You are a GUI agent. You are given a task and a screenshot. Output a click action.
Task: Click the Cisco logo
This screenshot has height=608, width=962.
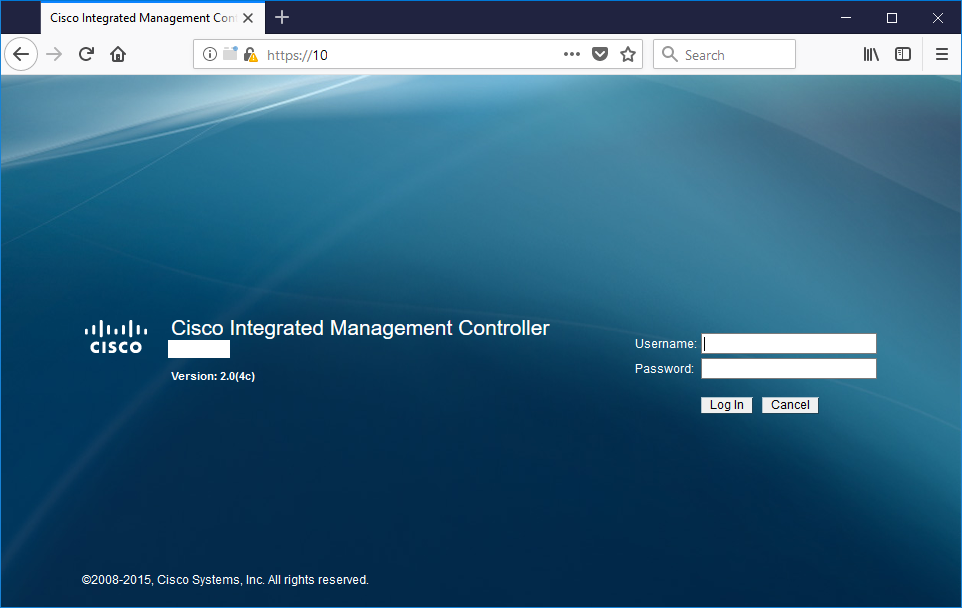click(116, 337)
